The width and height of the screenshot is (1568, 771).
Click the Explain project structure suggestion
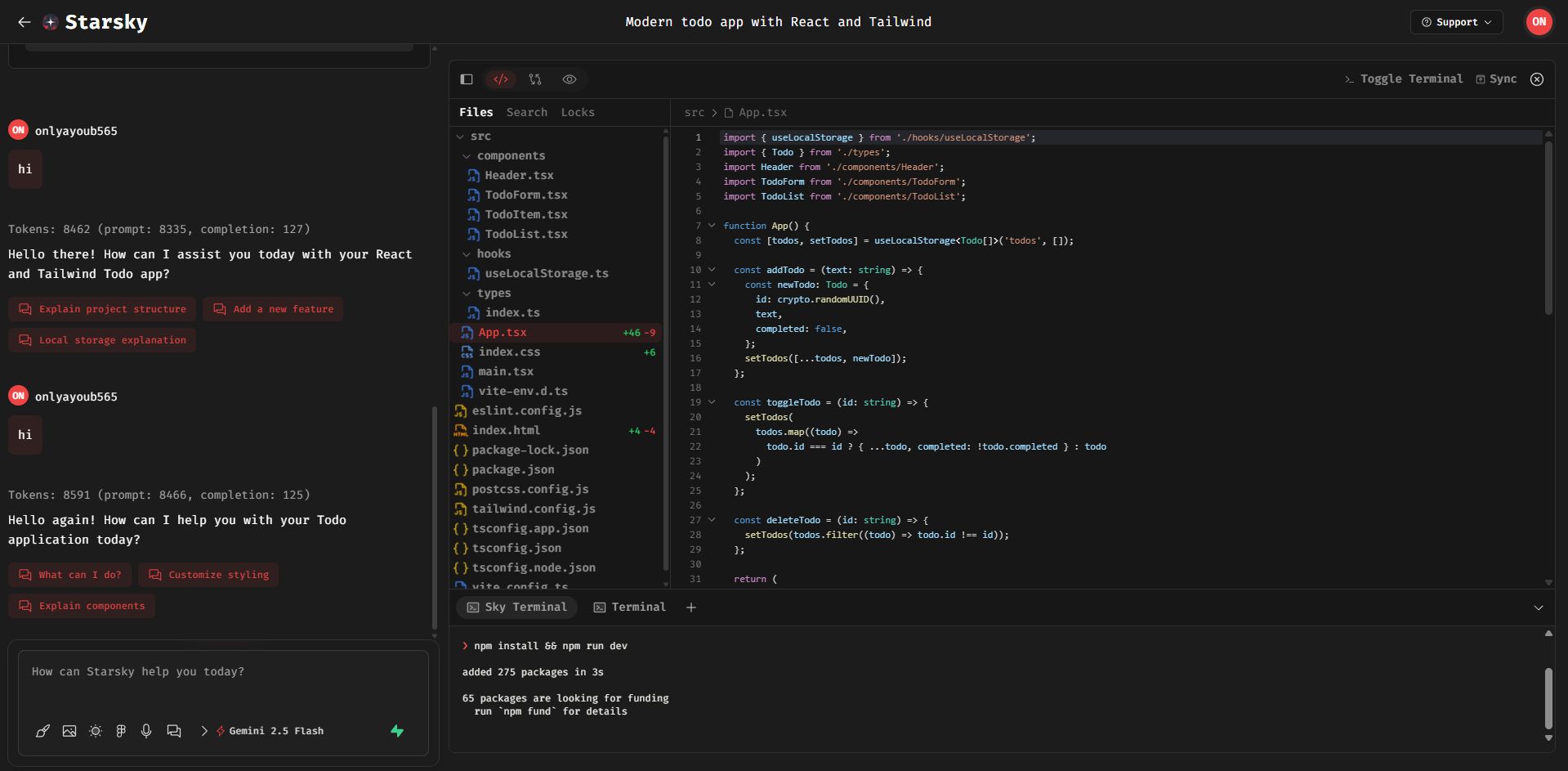[103, 309]
